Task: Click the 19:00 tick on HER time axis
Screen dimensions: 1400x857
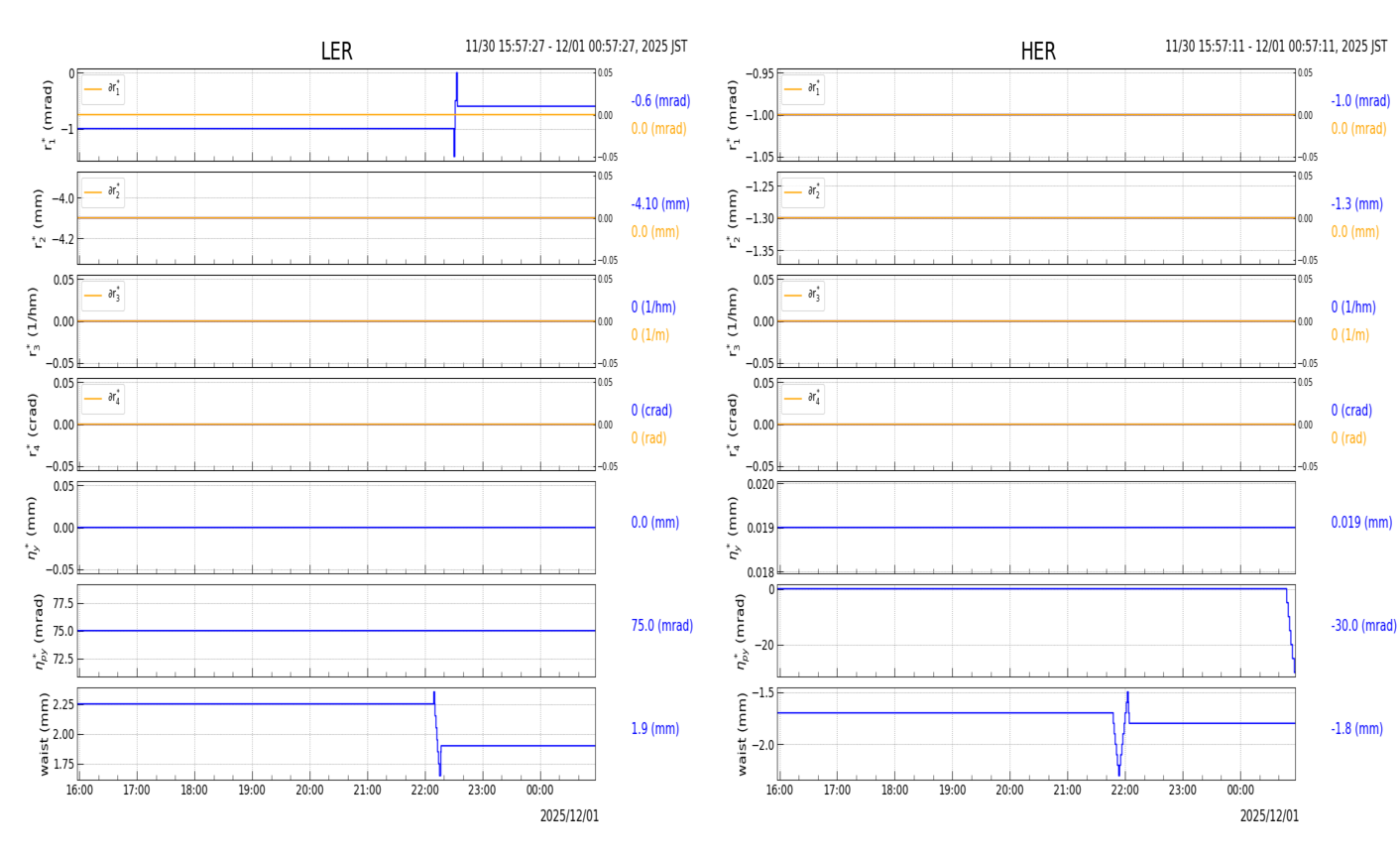Action: (952, 791)
